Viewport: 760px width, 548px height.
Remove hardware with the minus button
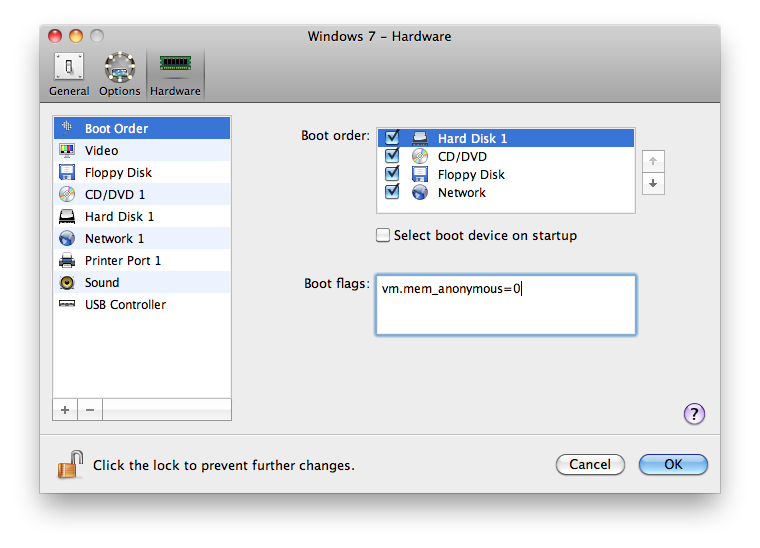[x=90, y=410]
